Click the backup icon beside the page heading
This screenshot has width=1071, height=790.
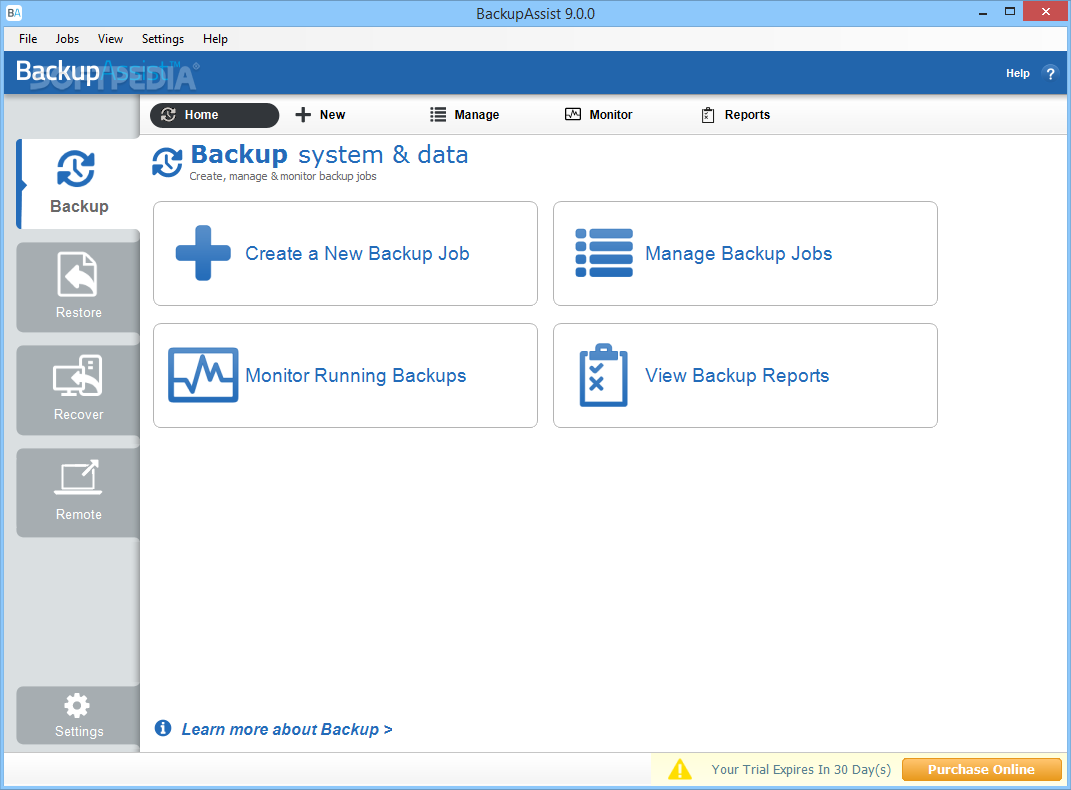coord(167,163)
